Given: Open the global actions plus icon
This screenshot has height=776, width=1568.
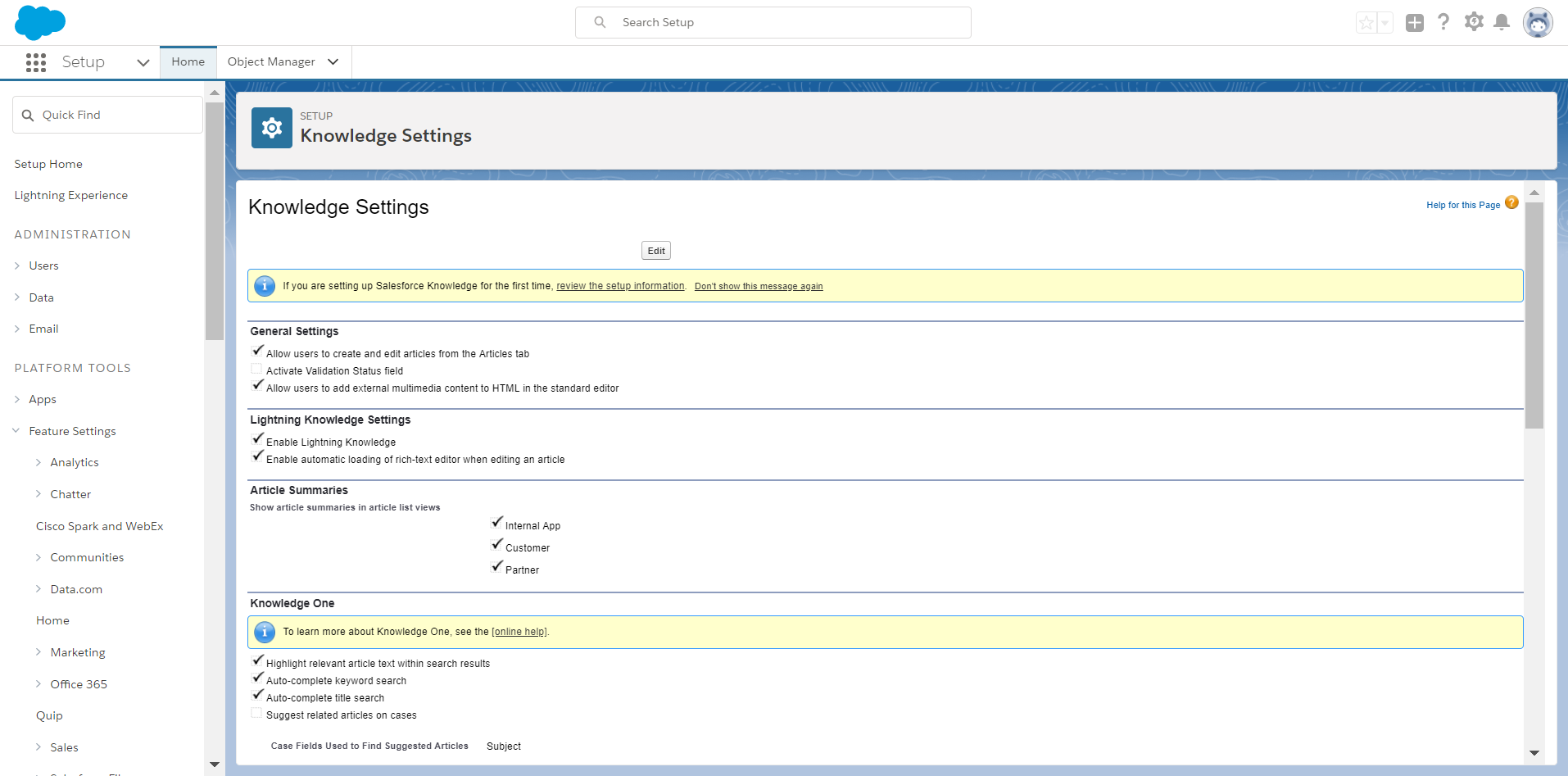Looking at the screenshot, I should click(x=1414, y=23).
